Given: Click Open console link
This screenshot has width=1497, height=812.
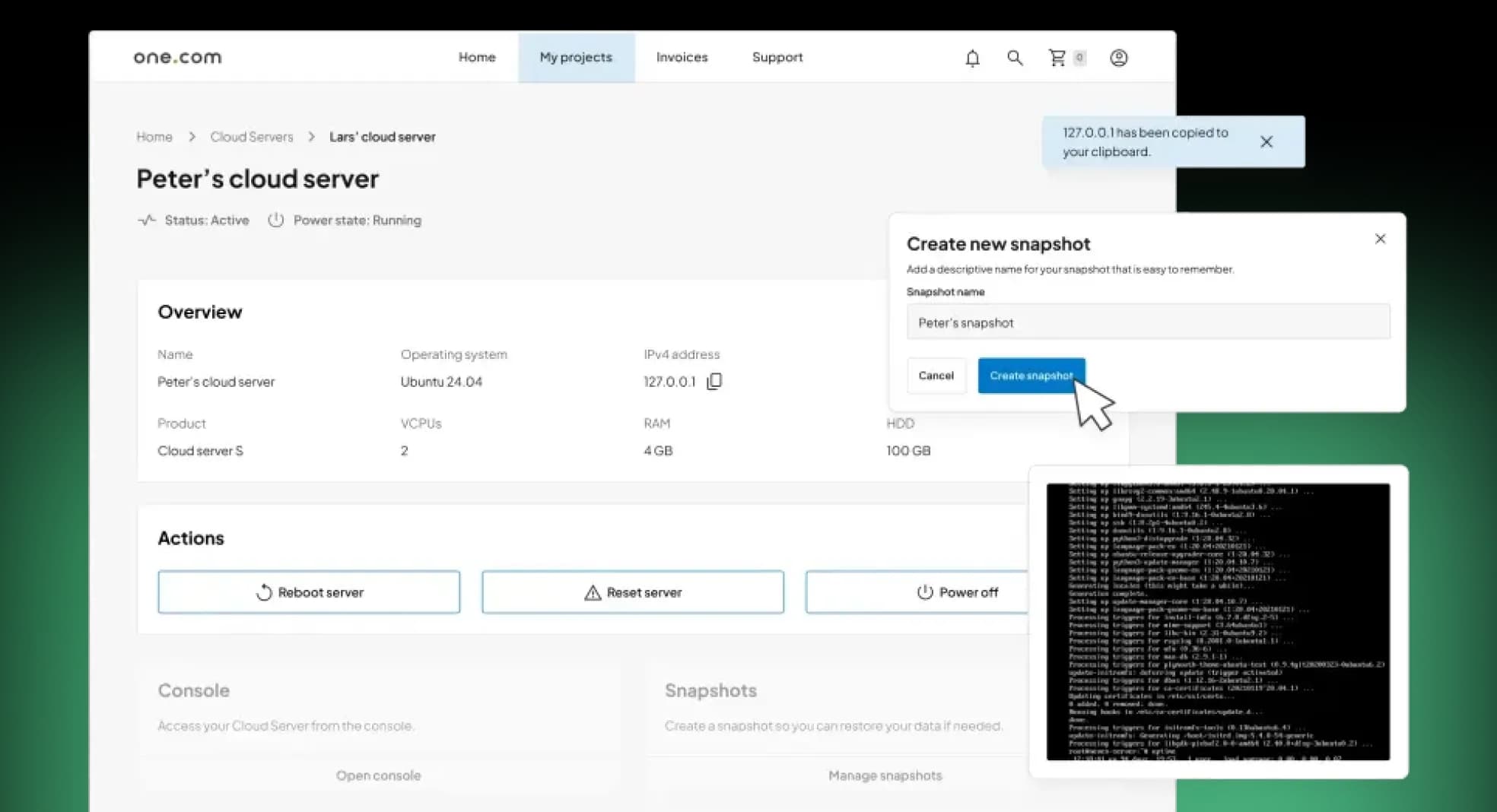Looking at the screenshot, I should click(x=378, y=776).
